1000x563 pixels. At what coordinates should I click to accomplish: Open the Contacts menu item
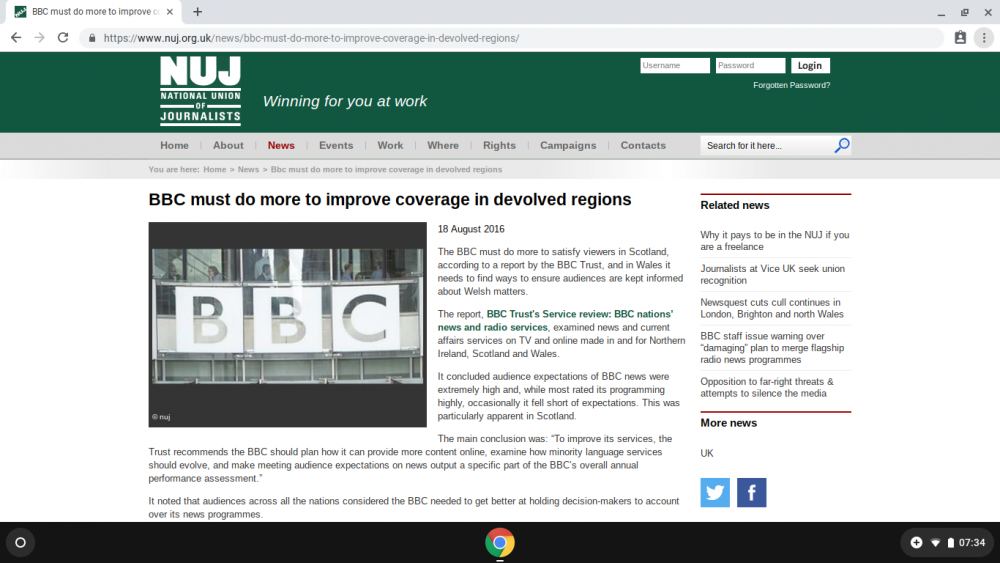pyautogui.click(x=643, y=145)
